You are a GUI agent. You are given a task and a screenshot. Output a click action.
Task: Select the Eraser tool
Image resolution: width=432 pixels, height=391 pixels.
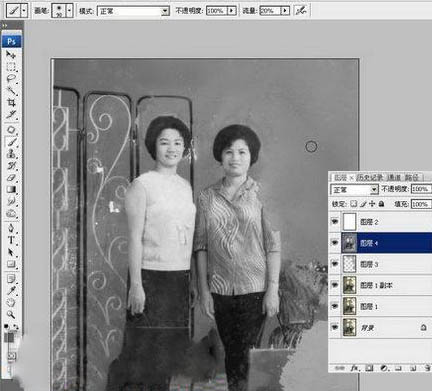click(x=11, y=178)
